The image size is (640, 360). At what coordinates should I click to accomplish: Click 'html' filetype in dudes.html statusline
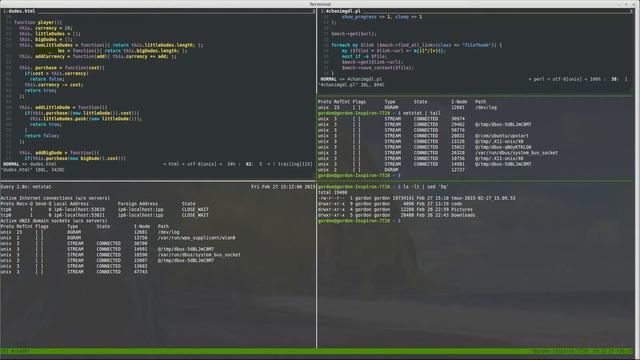(x=174, y=164)
